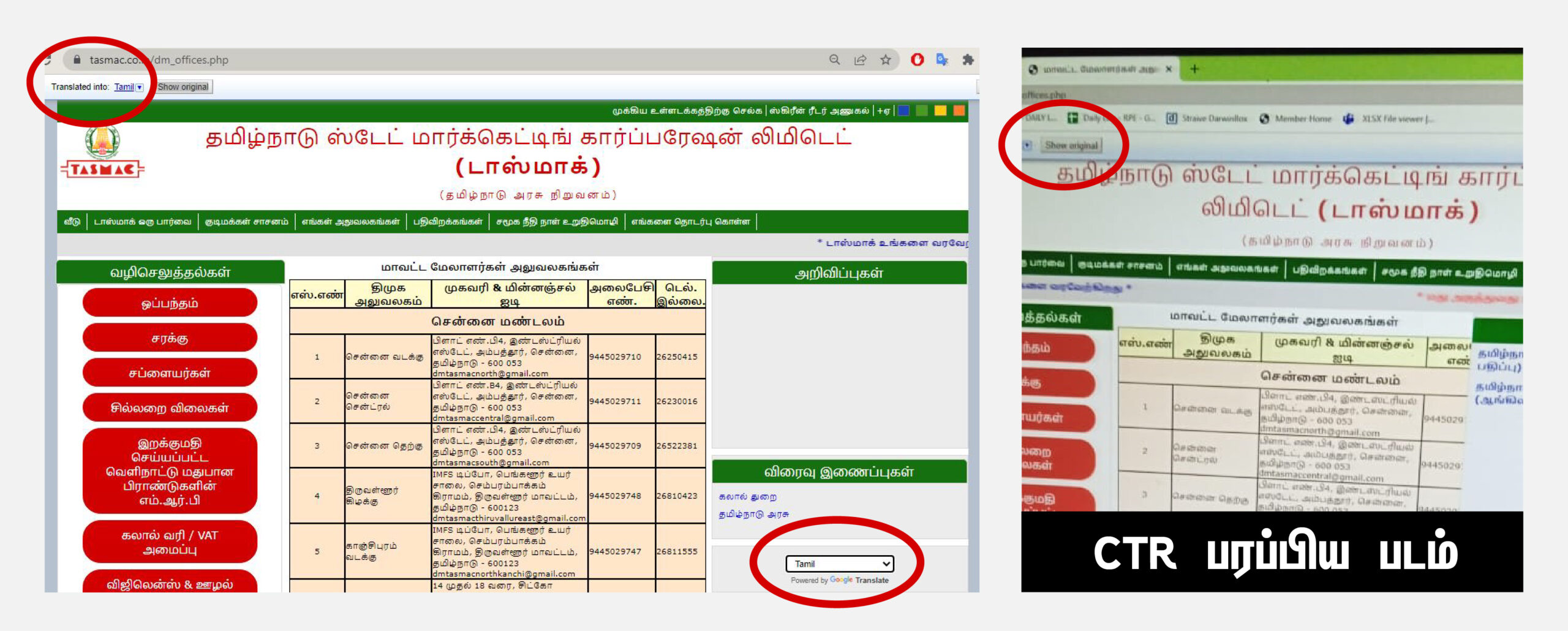Viewport: 1568px width, 631px height.
Task: Open பதிவிறக்கங்கள் menu in the CTR photo
Action: (x=1329, y=270)
